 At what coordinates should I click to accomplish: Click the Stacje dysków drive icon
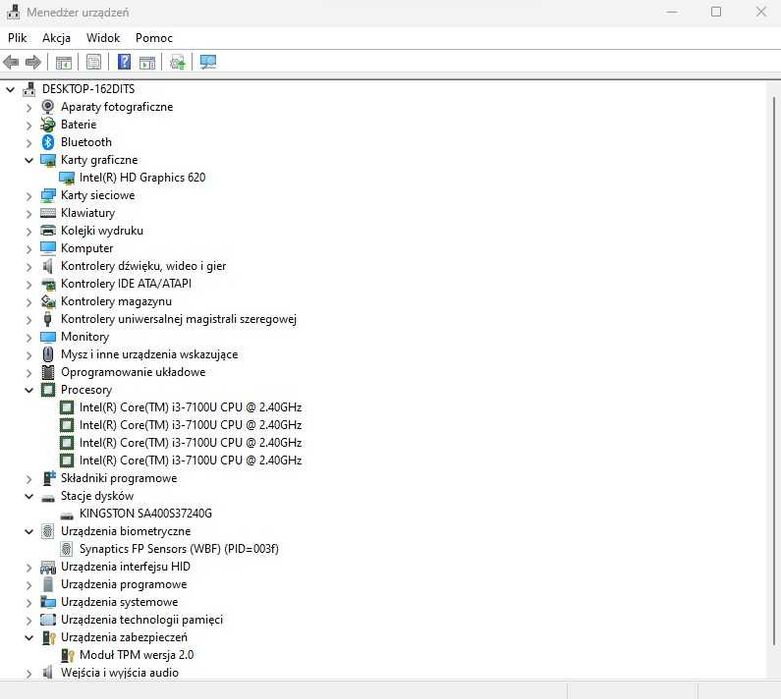(x=48, y=497)
